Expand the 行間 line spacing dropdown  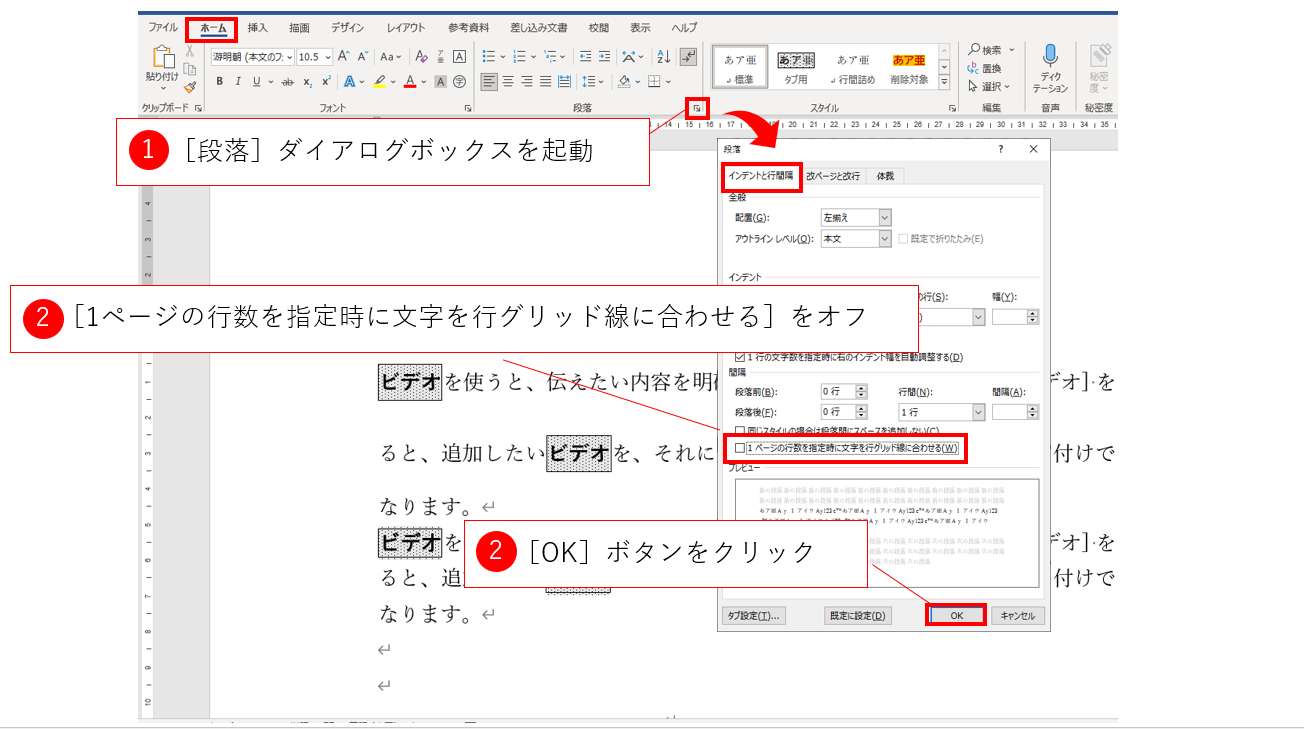(977, 412)
